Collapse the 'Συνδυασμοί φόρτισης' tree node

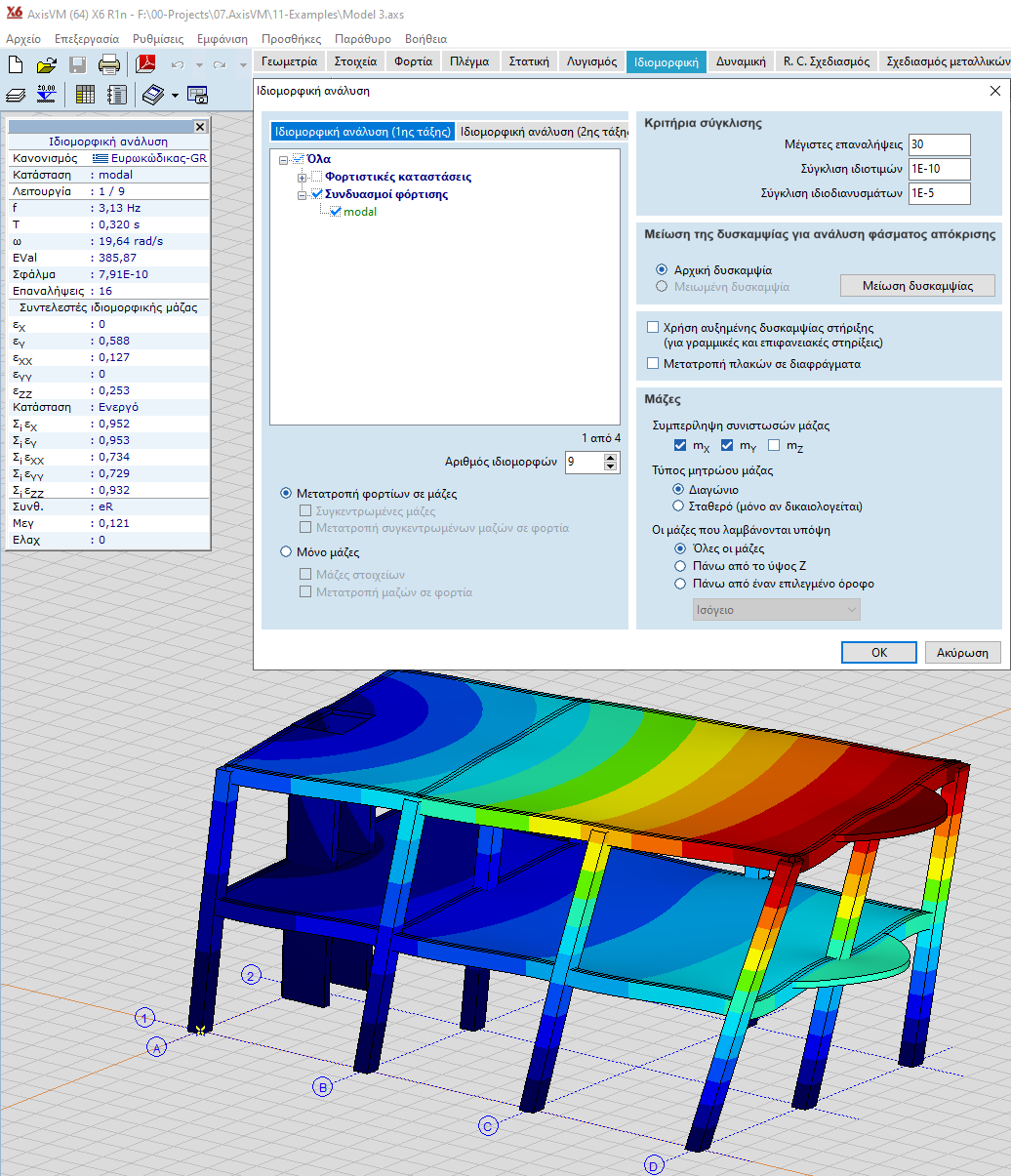[x=303, y=195]
